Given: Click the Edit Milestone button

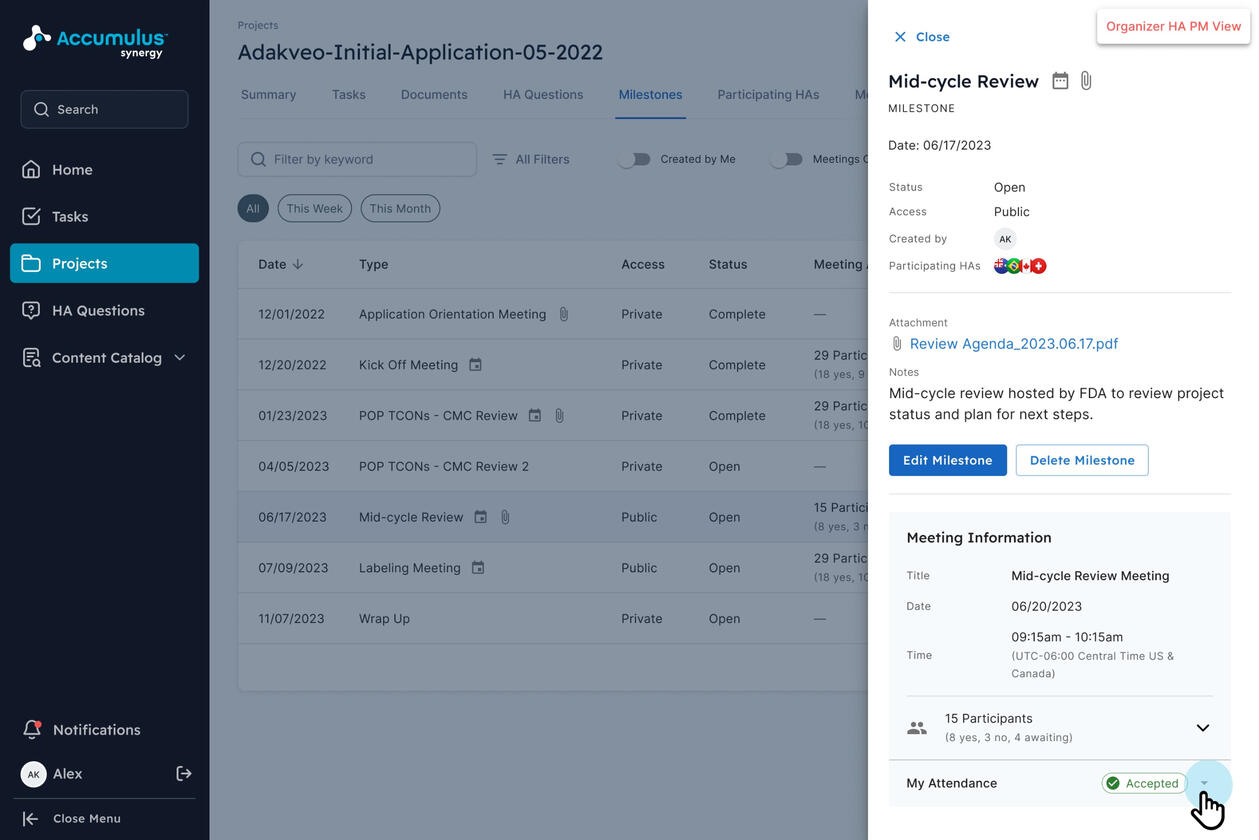Looking at the screenshot, I should click(x=947, y=460).
